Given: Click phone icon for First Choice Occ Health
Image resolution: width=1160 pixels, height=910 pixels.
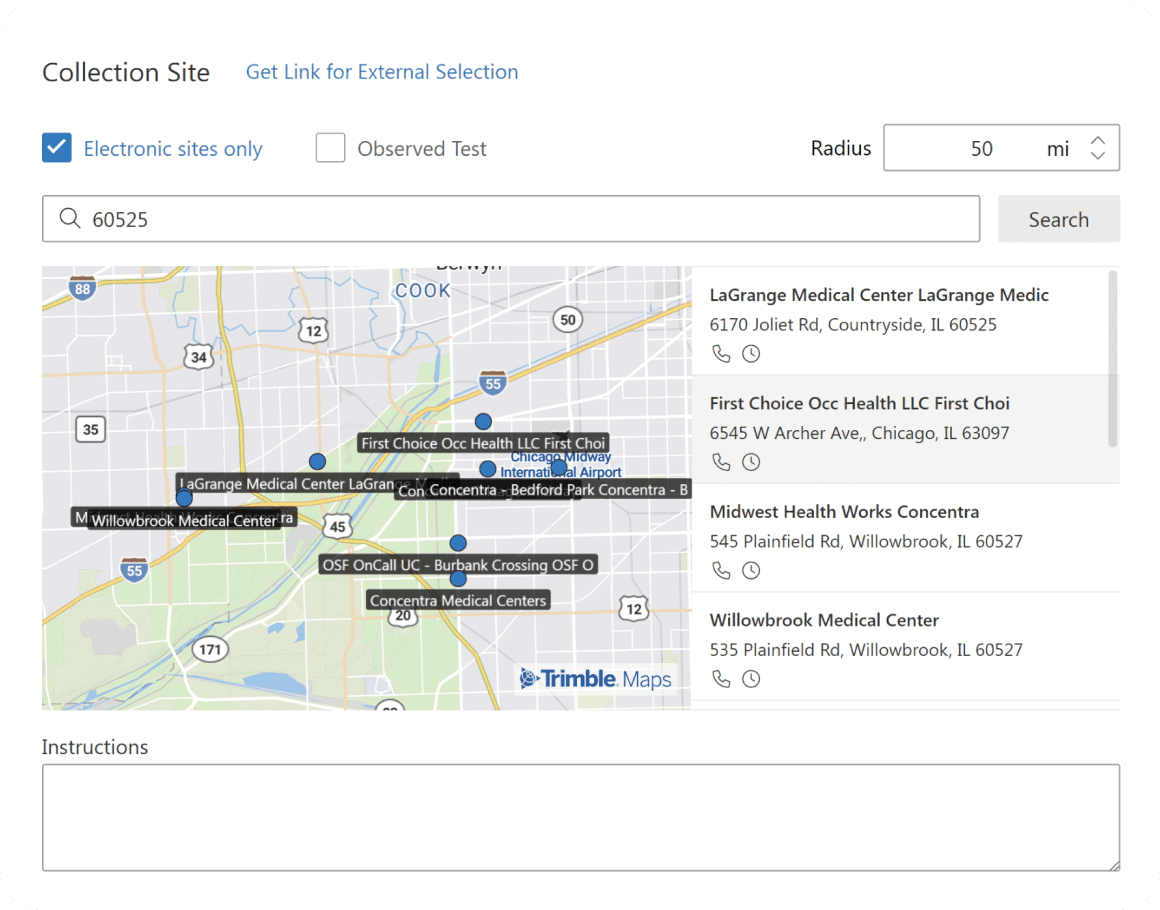Looking at the screenshot, I should point(721,462).
